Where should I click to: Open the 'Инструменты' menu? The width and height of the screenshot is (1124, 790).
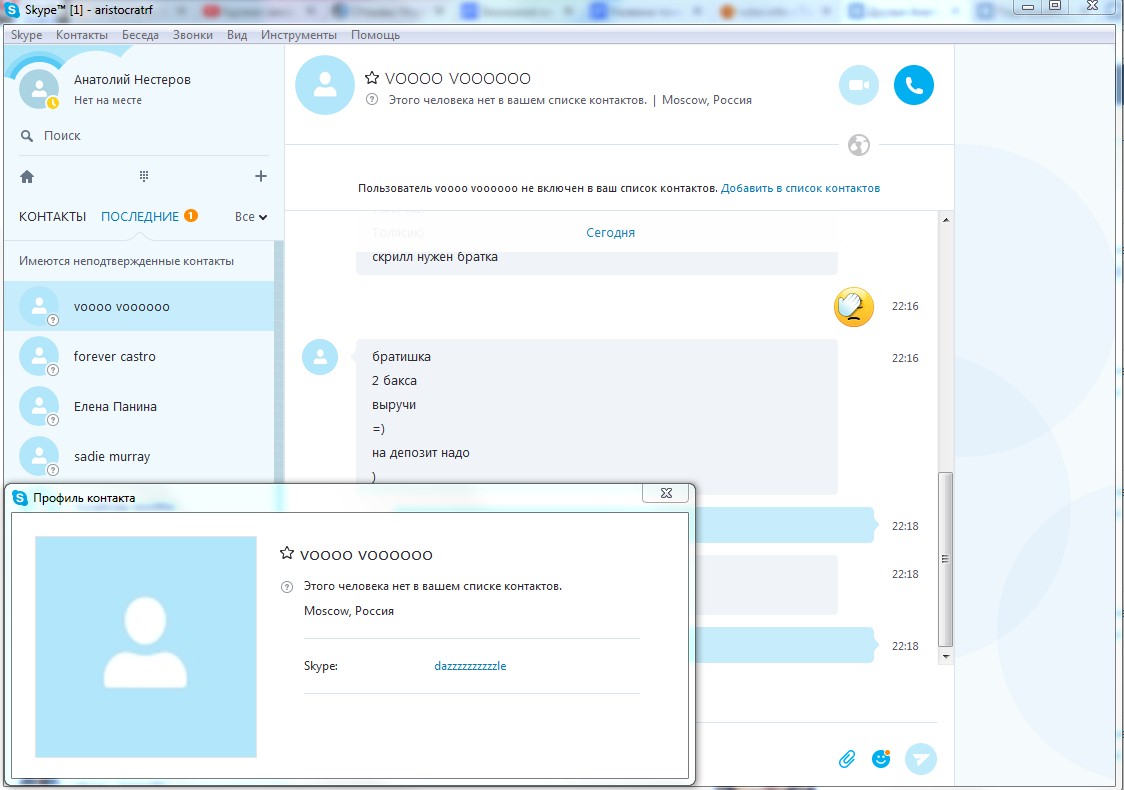pyautogui.click(x=299, y=35)
